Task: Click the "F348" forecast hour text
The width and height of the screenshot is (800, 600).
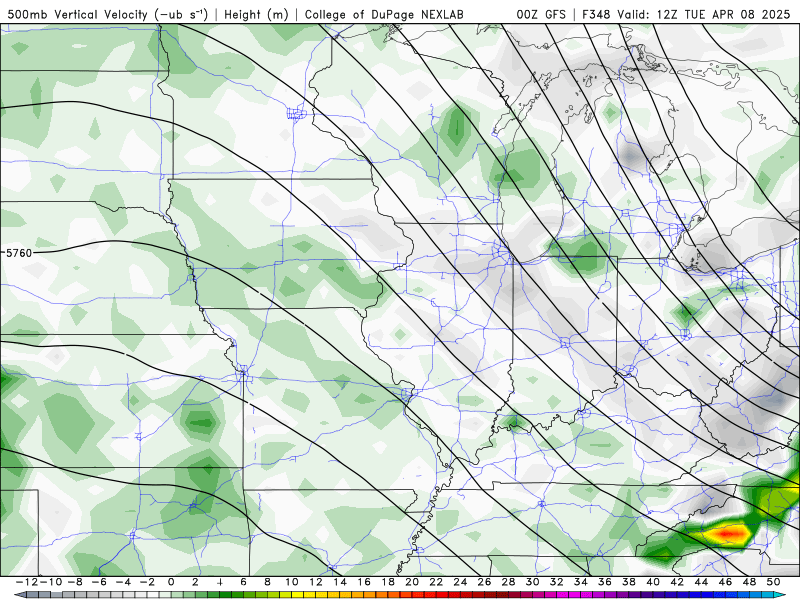Action: point(596,14)
